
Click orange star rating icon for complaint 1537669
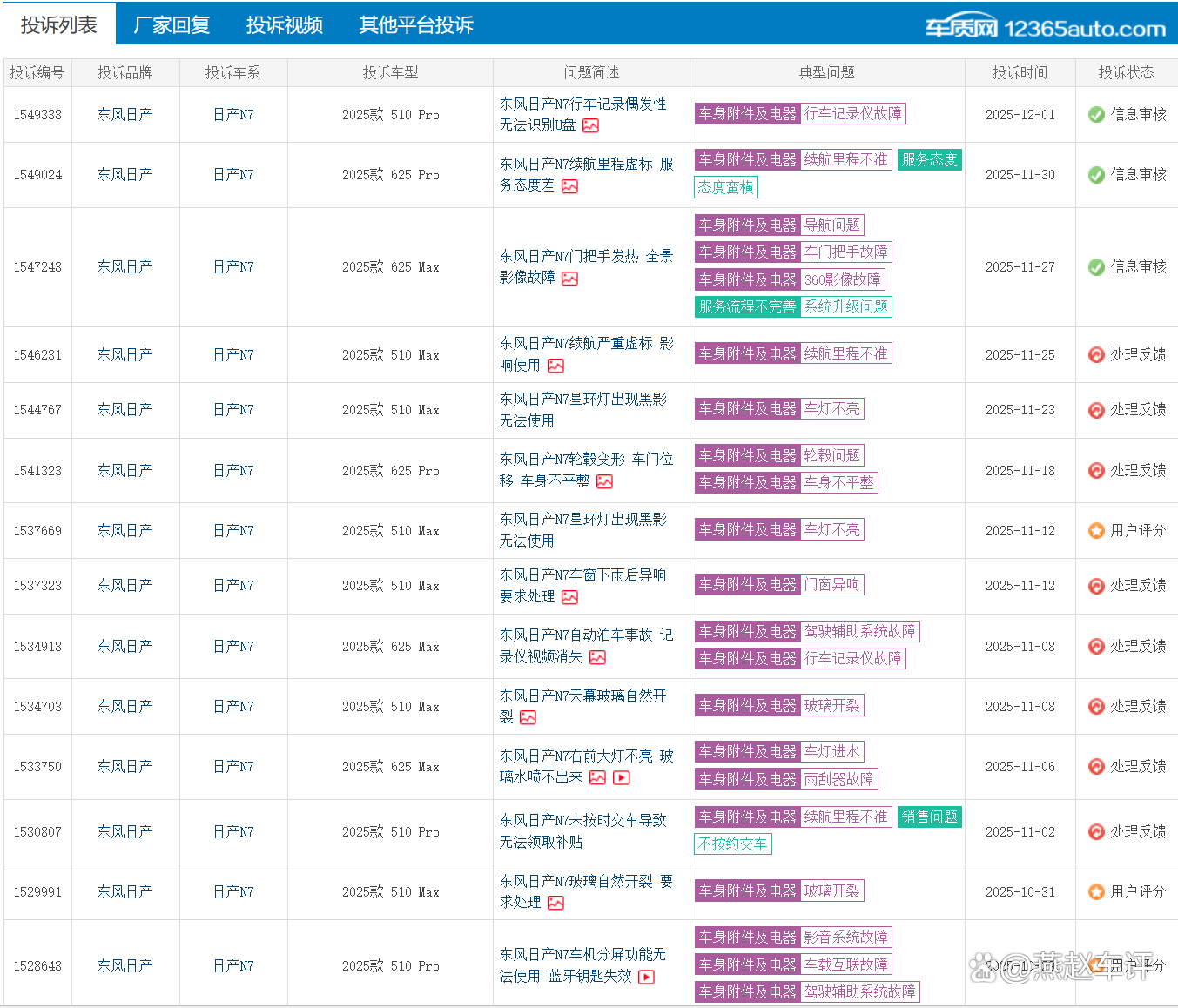(1096, 531)
